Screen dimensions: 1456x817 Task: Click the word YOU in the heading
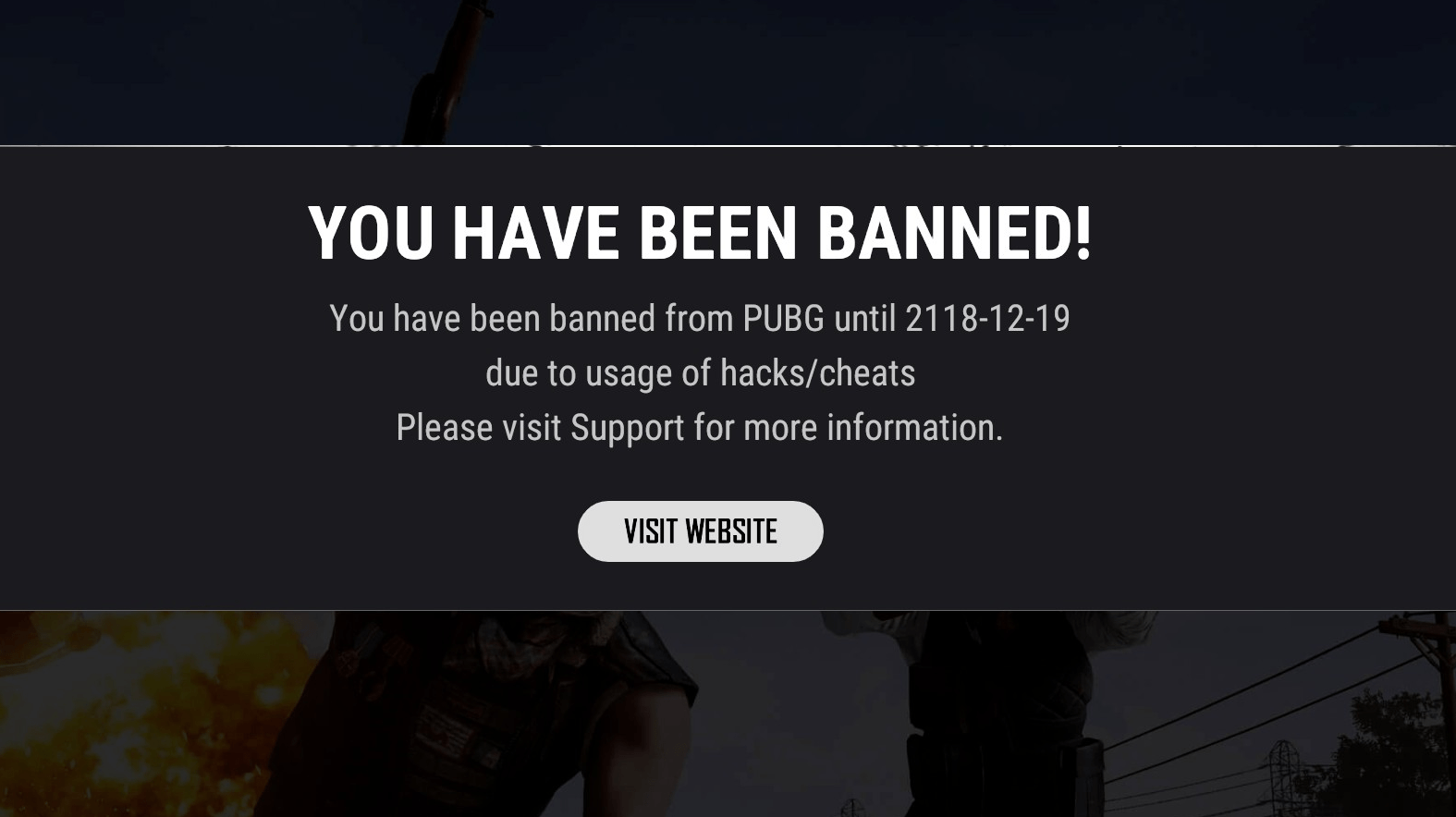(371, 232)
